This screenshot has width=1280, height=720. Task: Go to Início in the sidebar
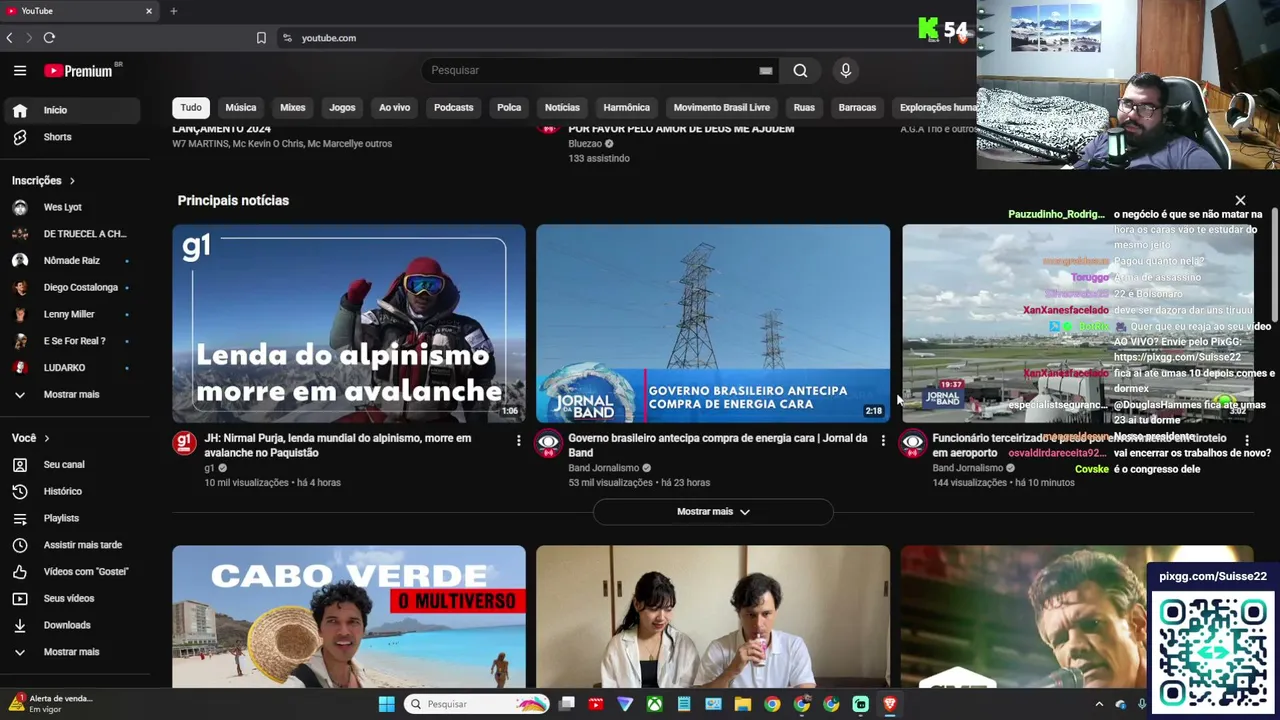[72, 110]
